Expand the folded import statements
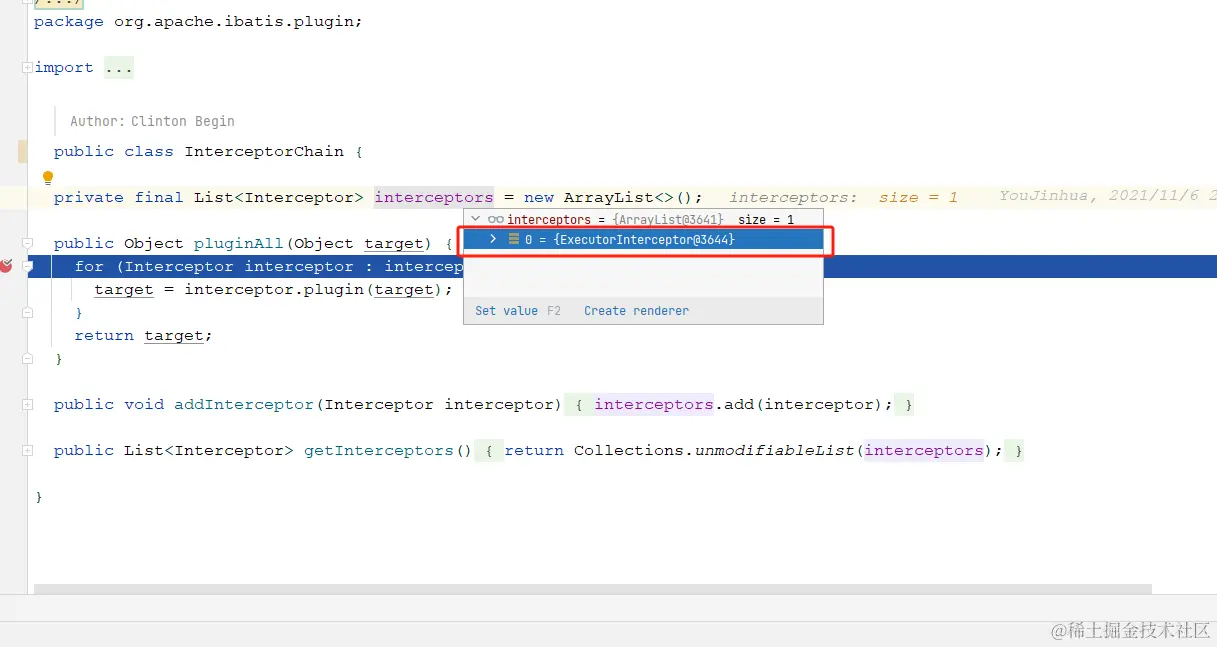 [x=27, y=67]
